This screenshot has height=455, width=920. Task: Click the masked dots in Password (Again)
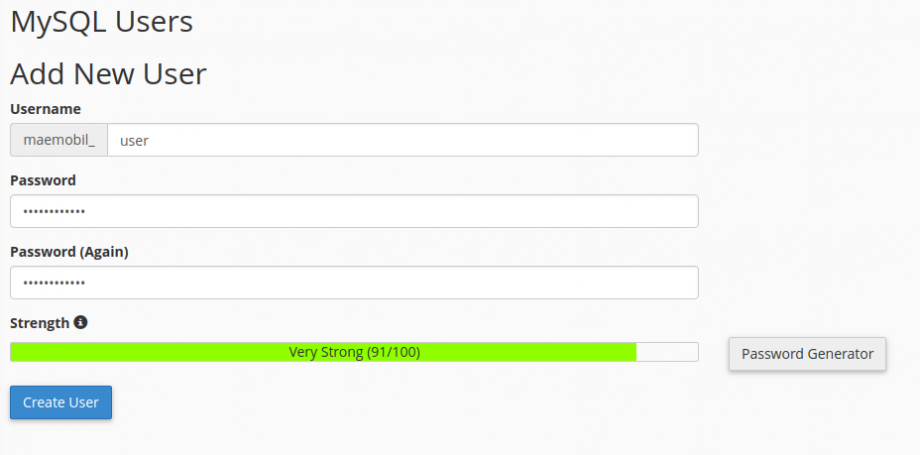[x=54, y=283]
